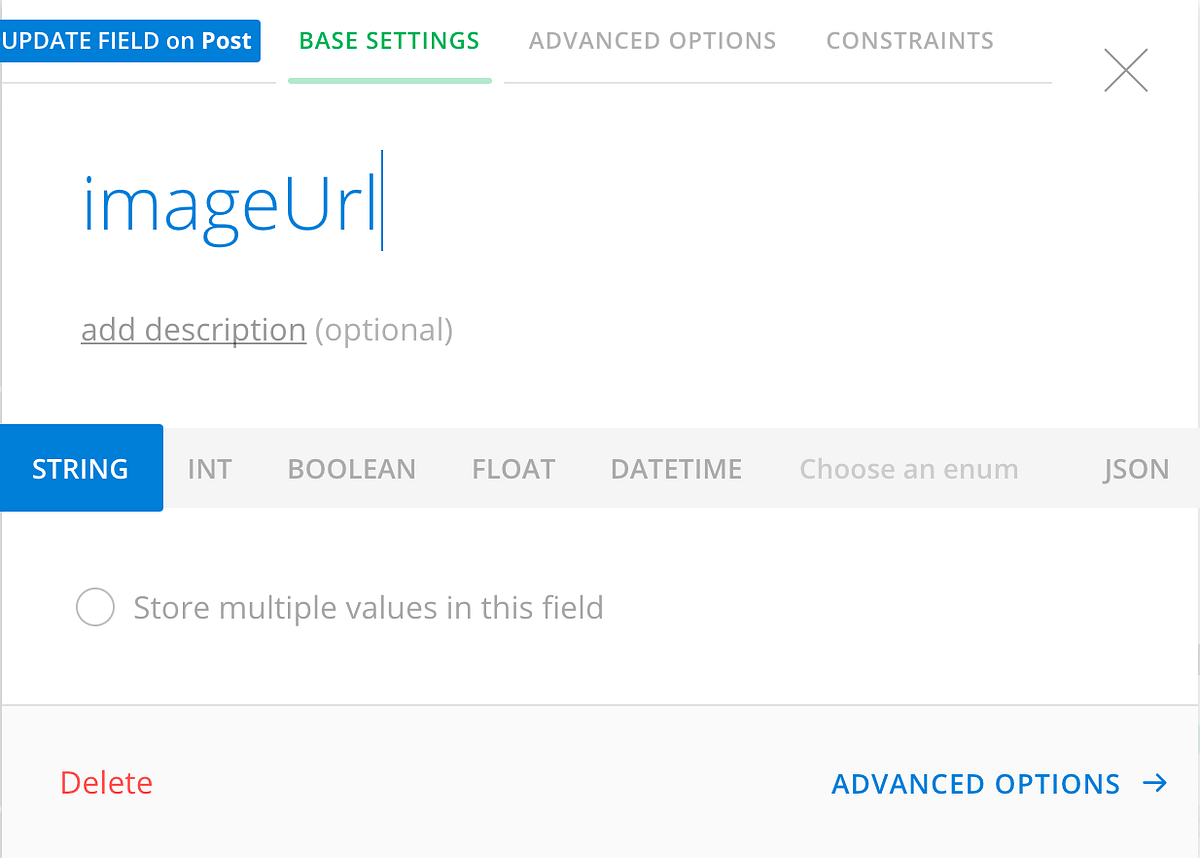Screen dimensions: 1200x858
Task: Choose the INT field type
Action: coord(210,469)
